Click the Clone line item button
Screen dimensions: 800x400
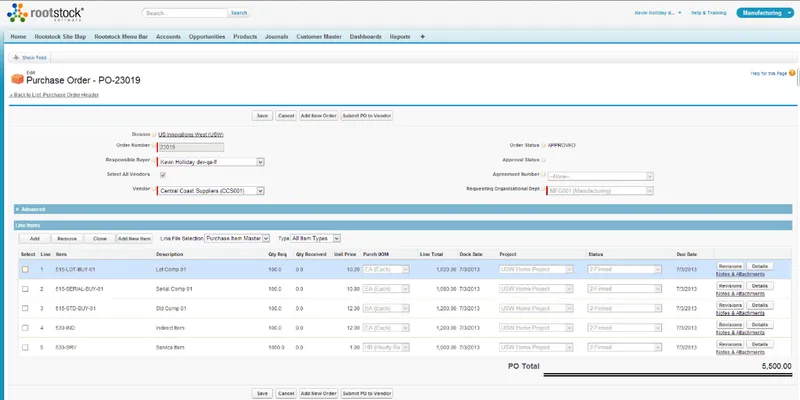click(x=100, y=238)
